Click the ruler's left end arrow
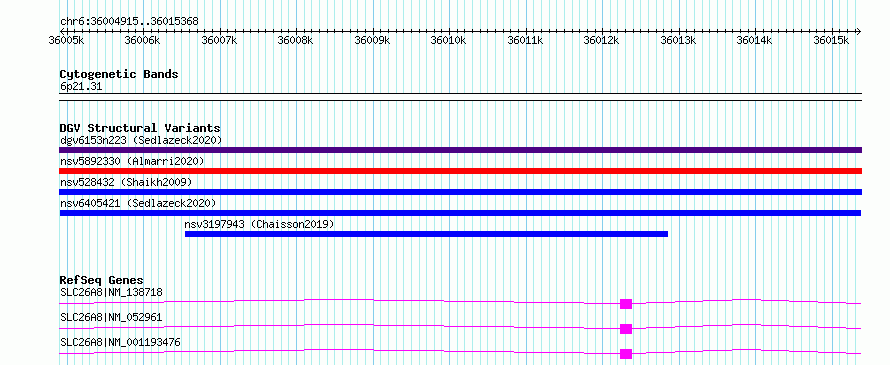Screen dimensions: 890x365 tap(62, 31)
